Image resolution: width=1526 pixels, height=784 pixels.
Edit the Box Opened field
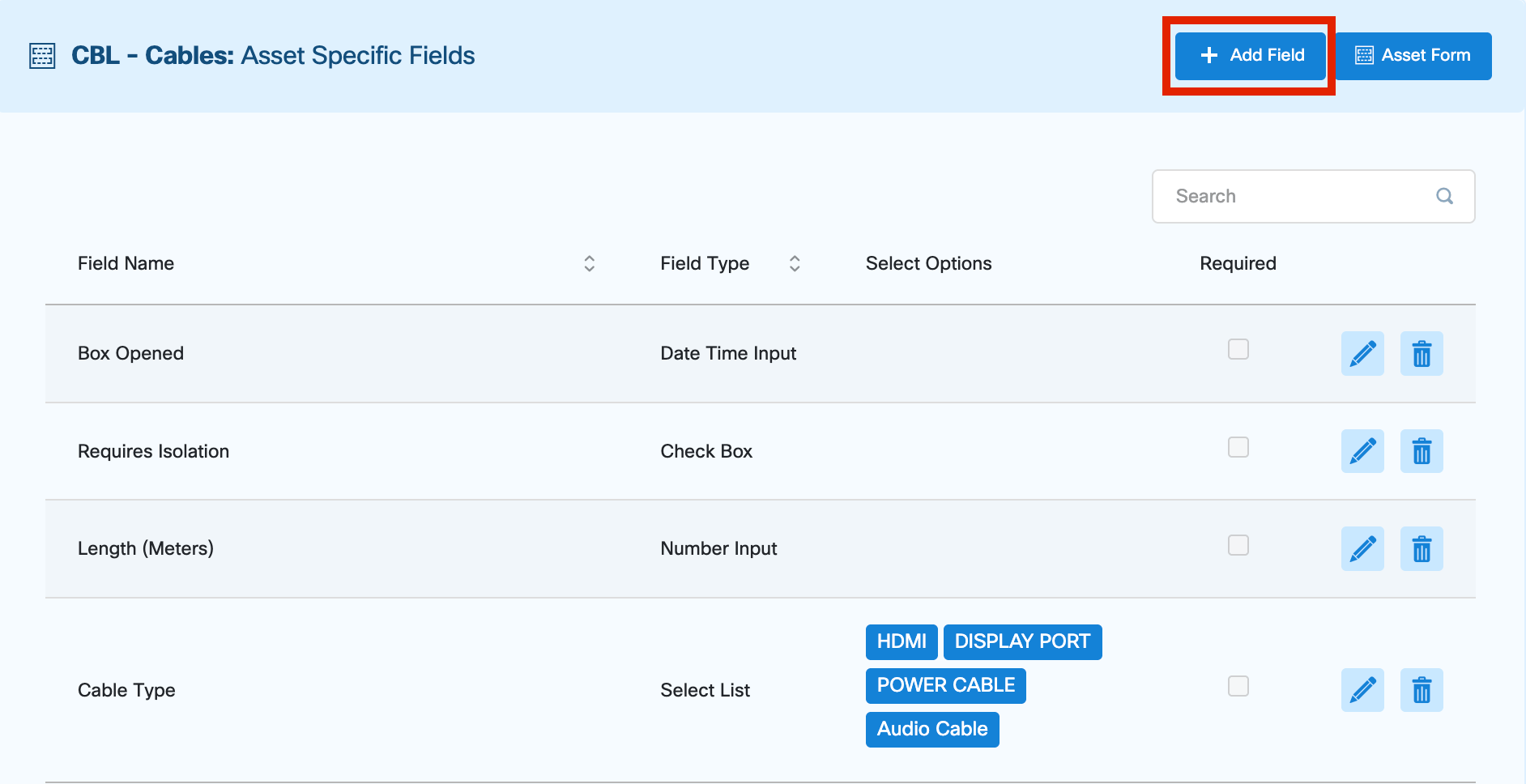tap(1362, 353)
